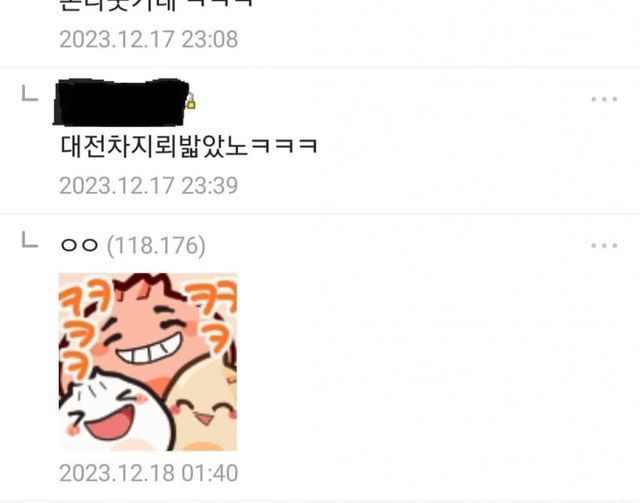Open the three-dots menu on the 23:39 comment
This screenshot has width=640, height=503.
604,99
